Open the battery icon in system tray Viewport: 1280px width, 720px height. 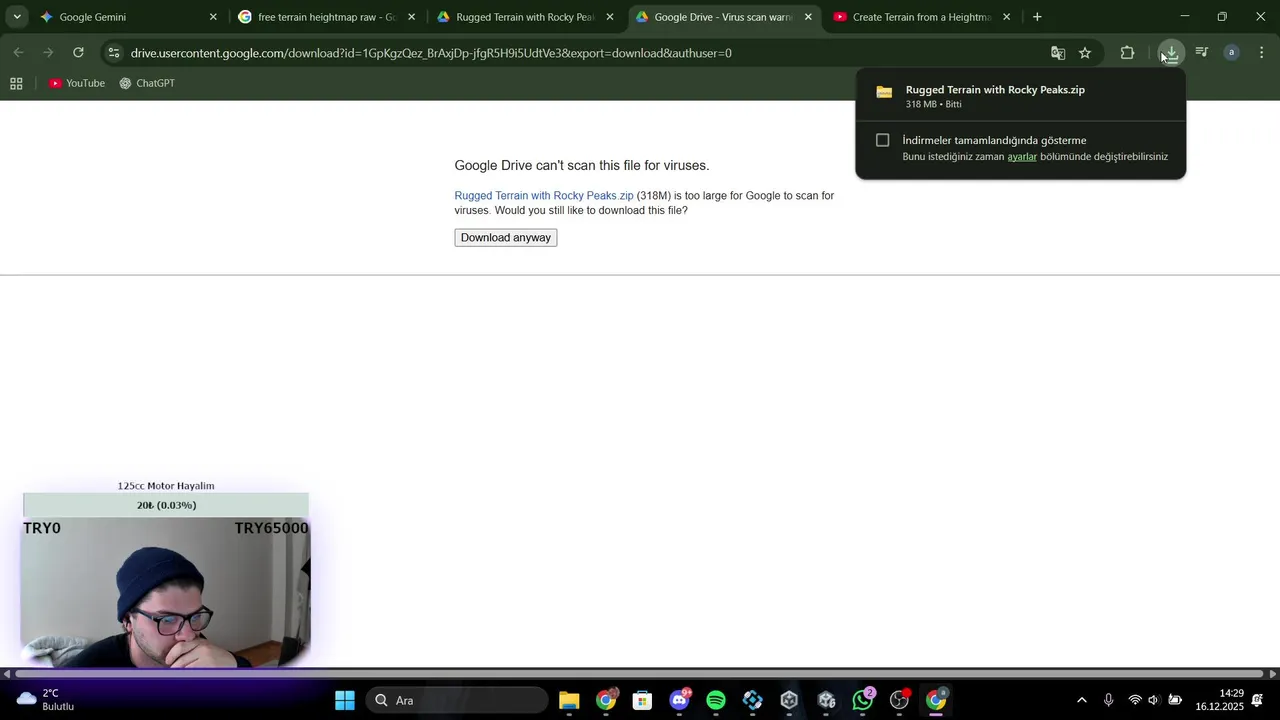pos(1175,700)
